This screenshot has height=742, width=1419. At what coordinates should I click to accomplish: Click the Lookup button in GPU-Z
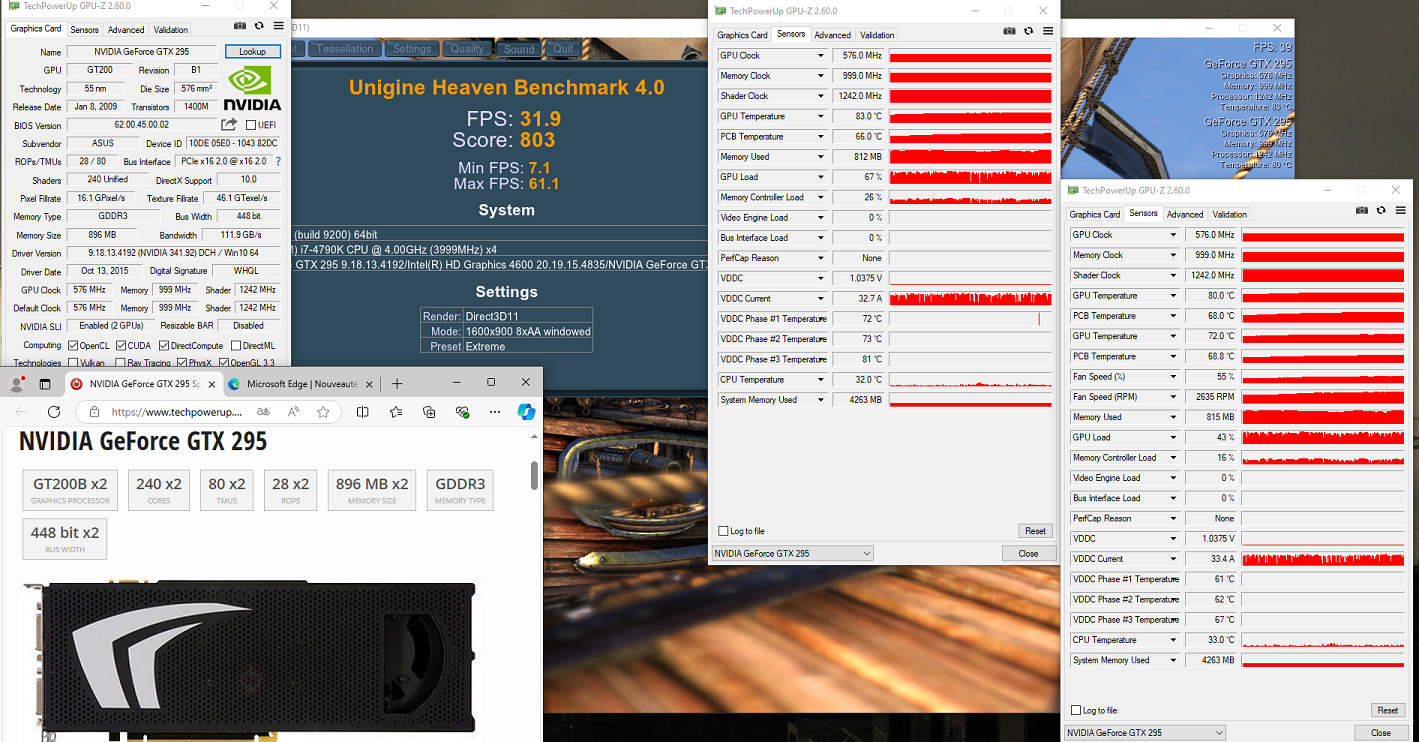click(x=253, y=51)
